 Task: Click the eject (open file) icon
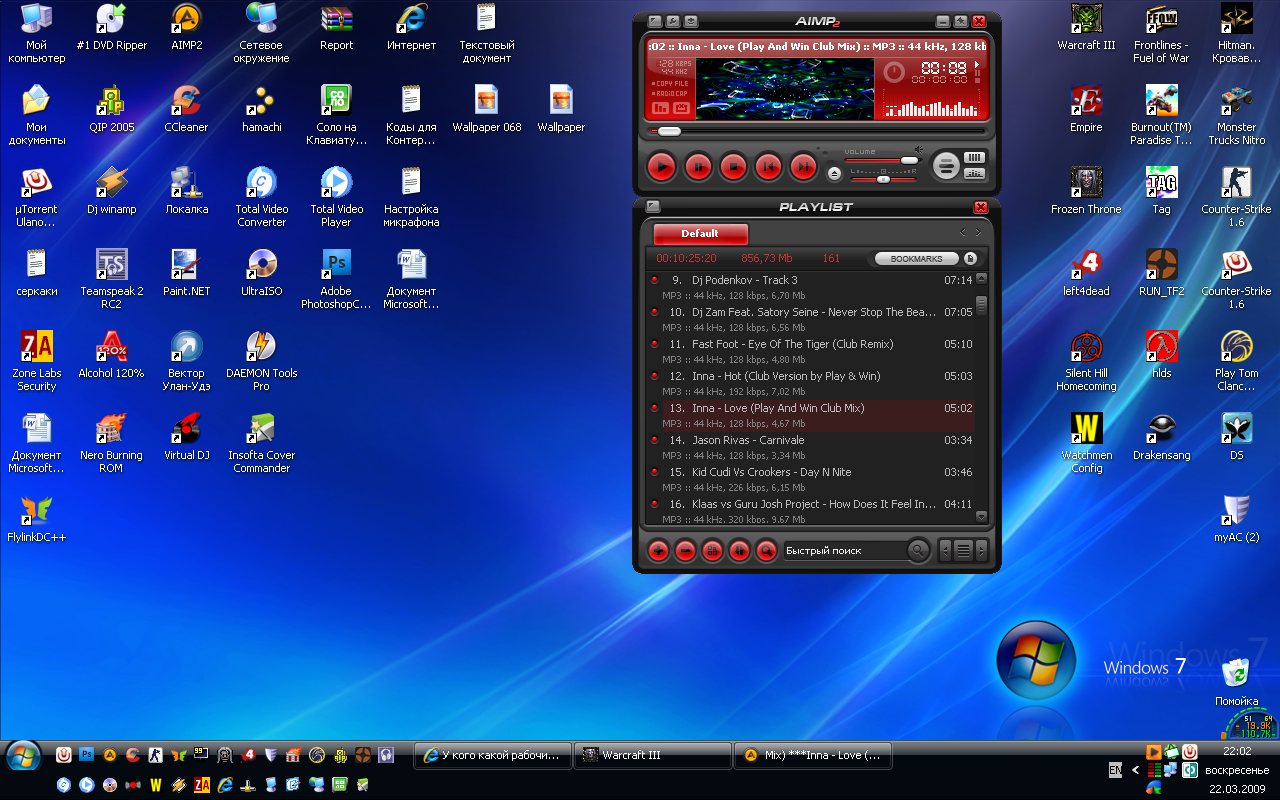(834, 173)
